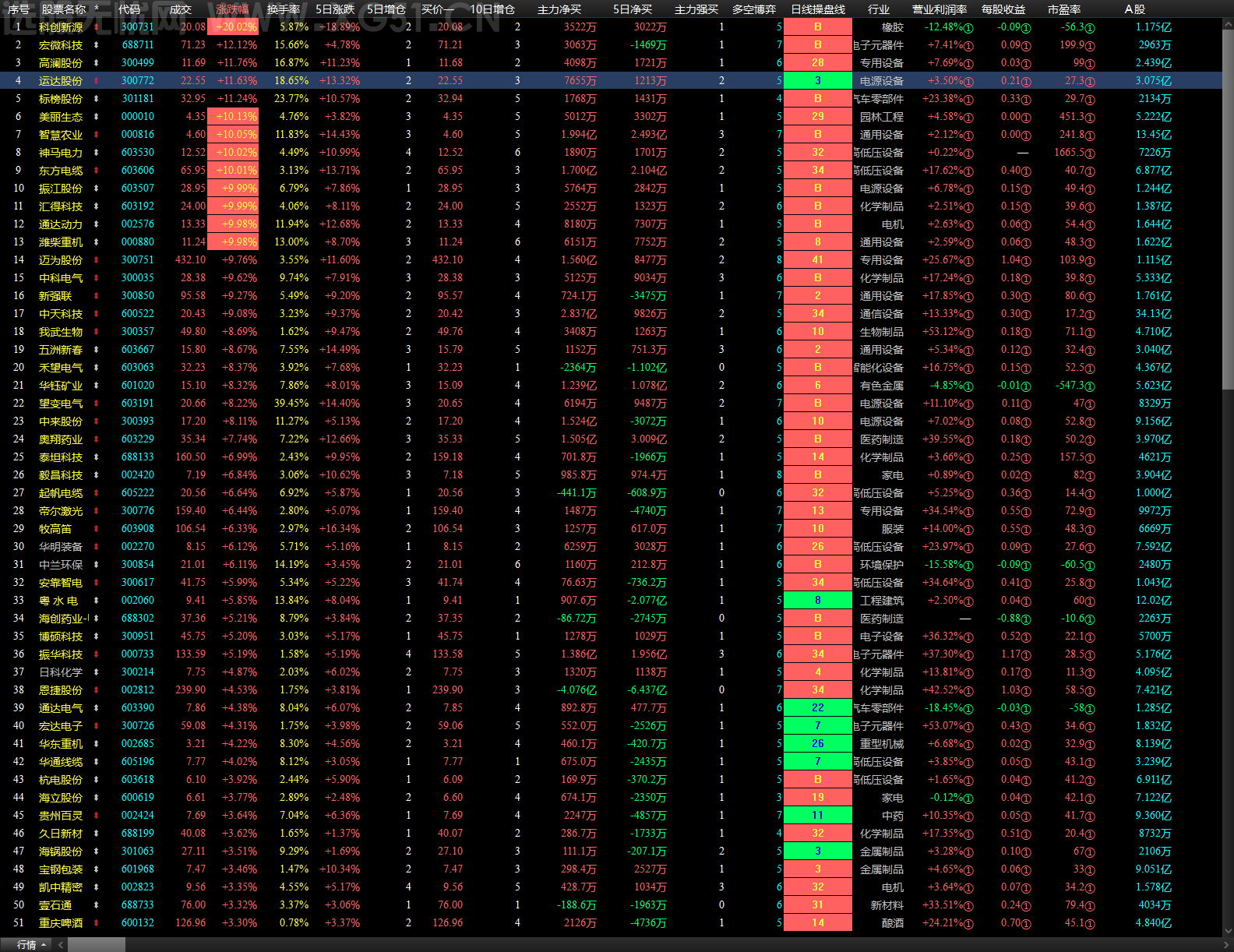Sort by A股 column header

point(1135,9)
